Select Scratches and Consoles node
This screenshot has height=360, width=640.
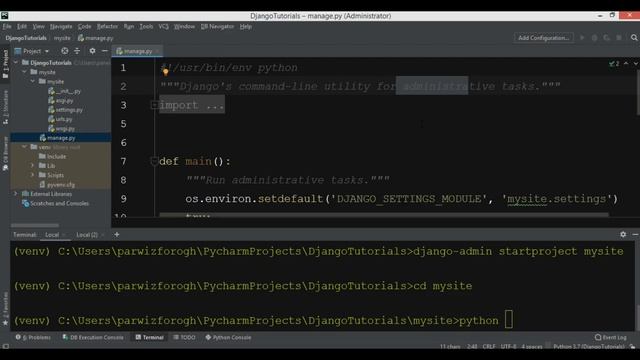tap(55, 203)
